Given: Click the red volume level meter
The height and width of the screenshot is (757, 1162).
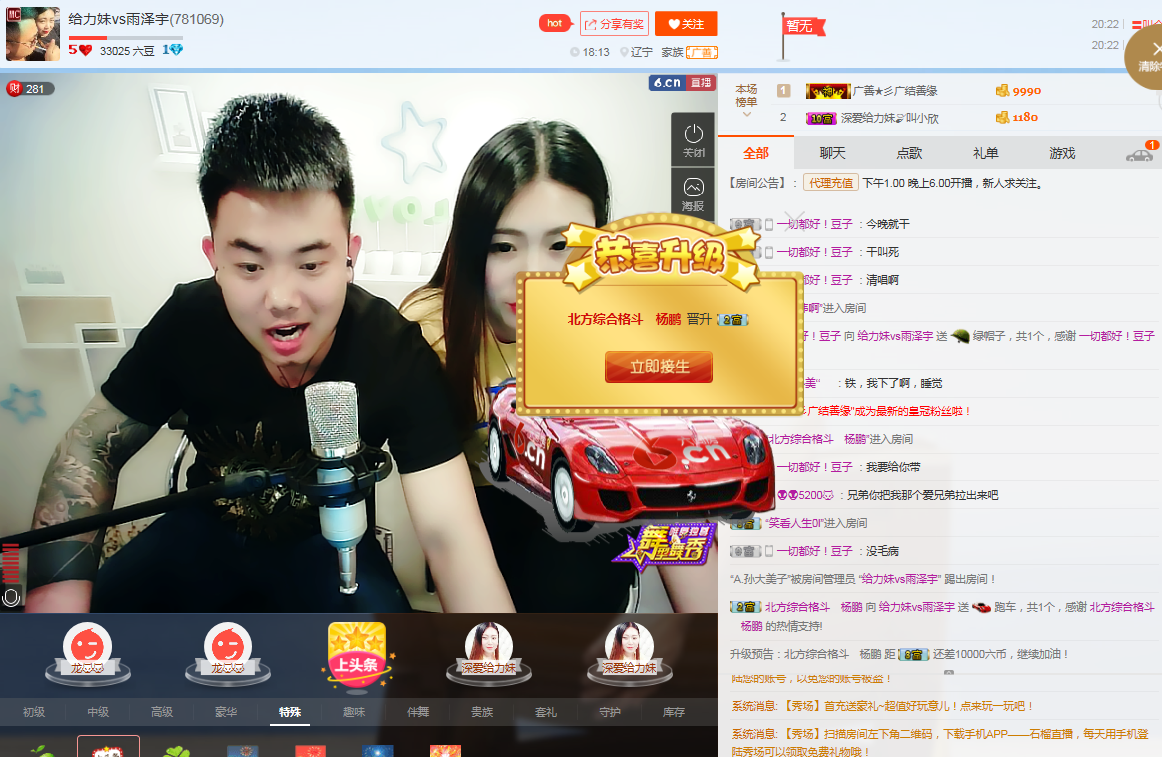Looking at the screenshot, I should (x=10, y=563).
